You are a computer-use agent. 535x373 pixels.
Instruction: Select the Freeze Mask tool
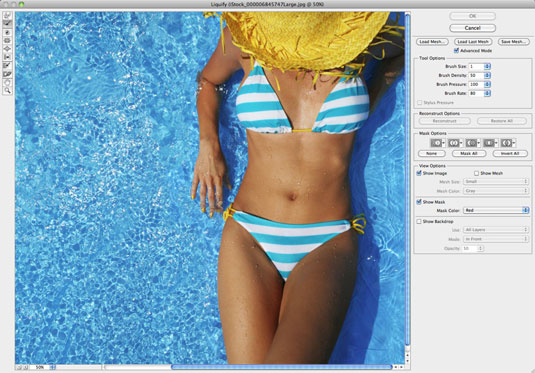(7, 66)
